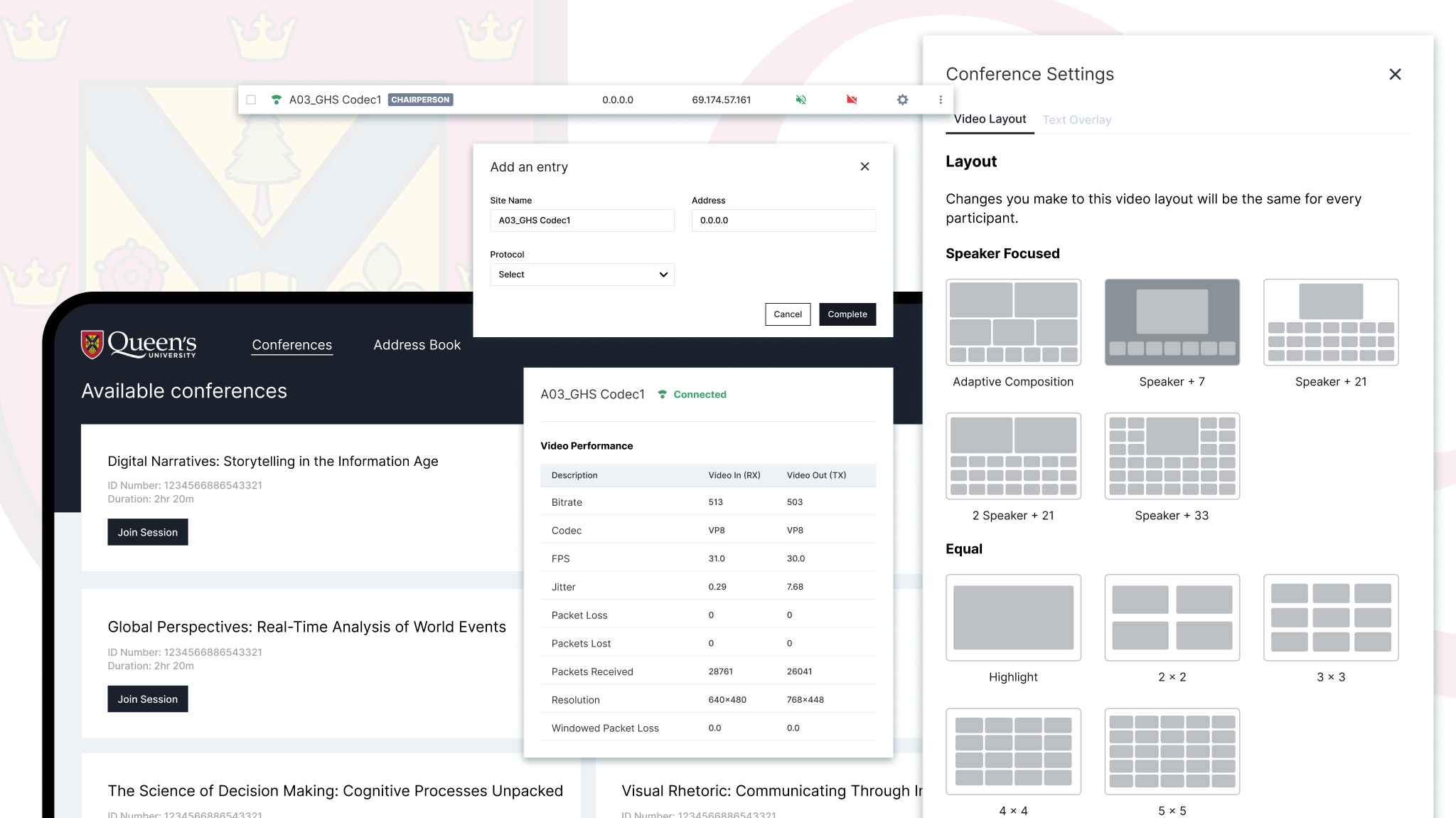Click the muted speaker icon for A03_GHS Codec1
This screenshot has width=1456, height=818.
801,100
